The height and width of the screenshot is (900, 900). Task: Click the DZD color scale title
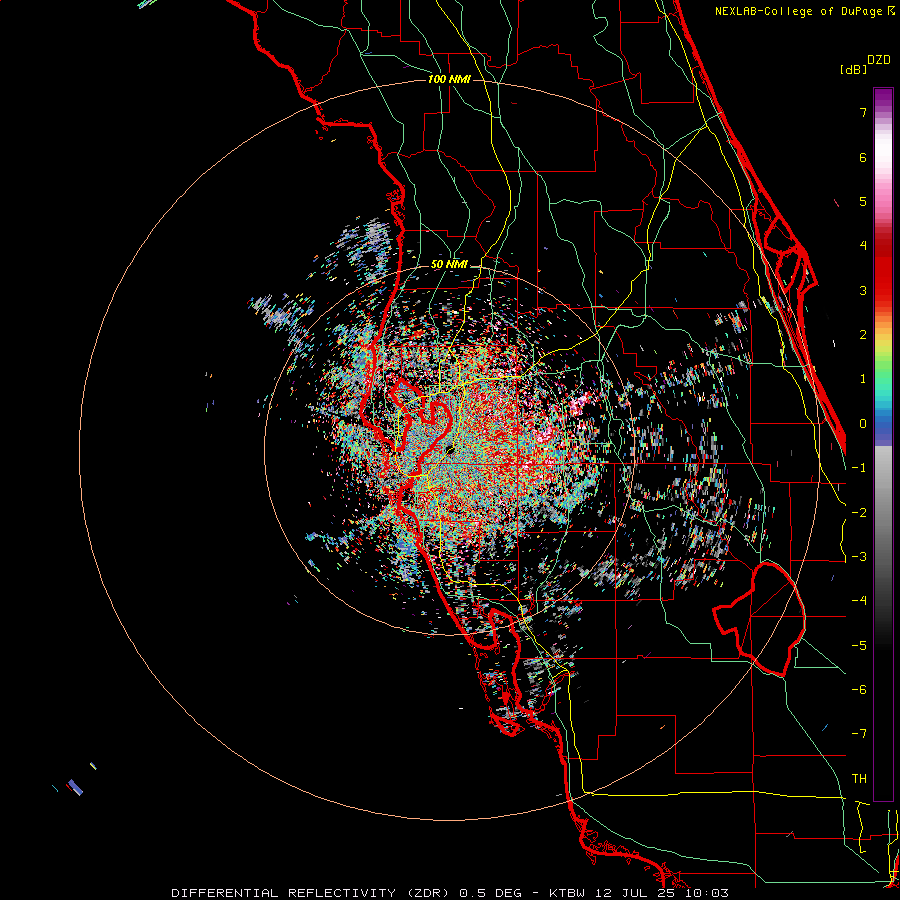(x=879, y=60)
